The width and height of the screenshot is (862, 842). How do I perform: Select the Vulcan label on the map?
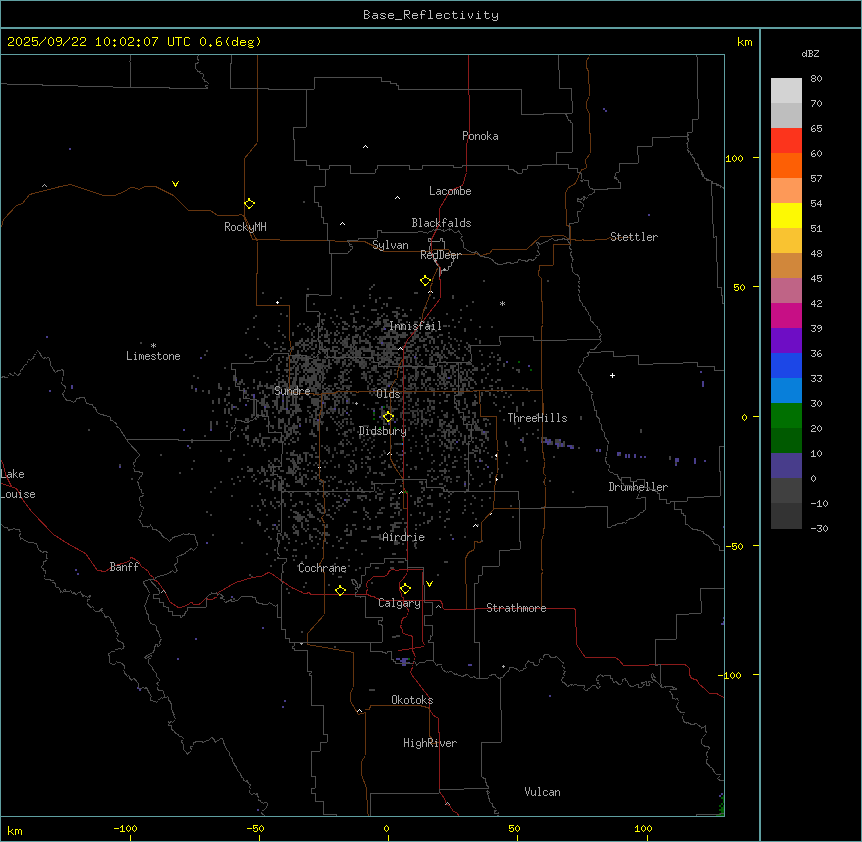[x=542, y=792]
